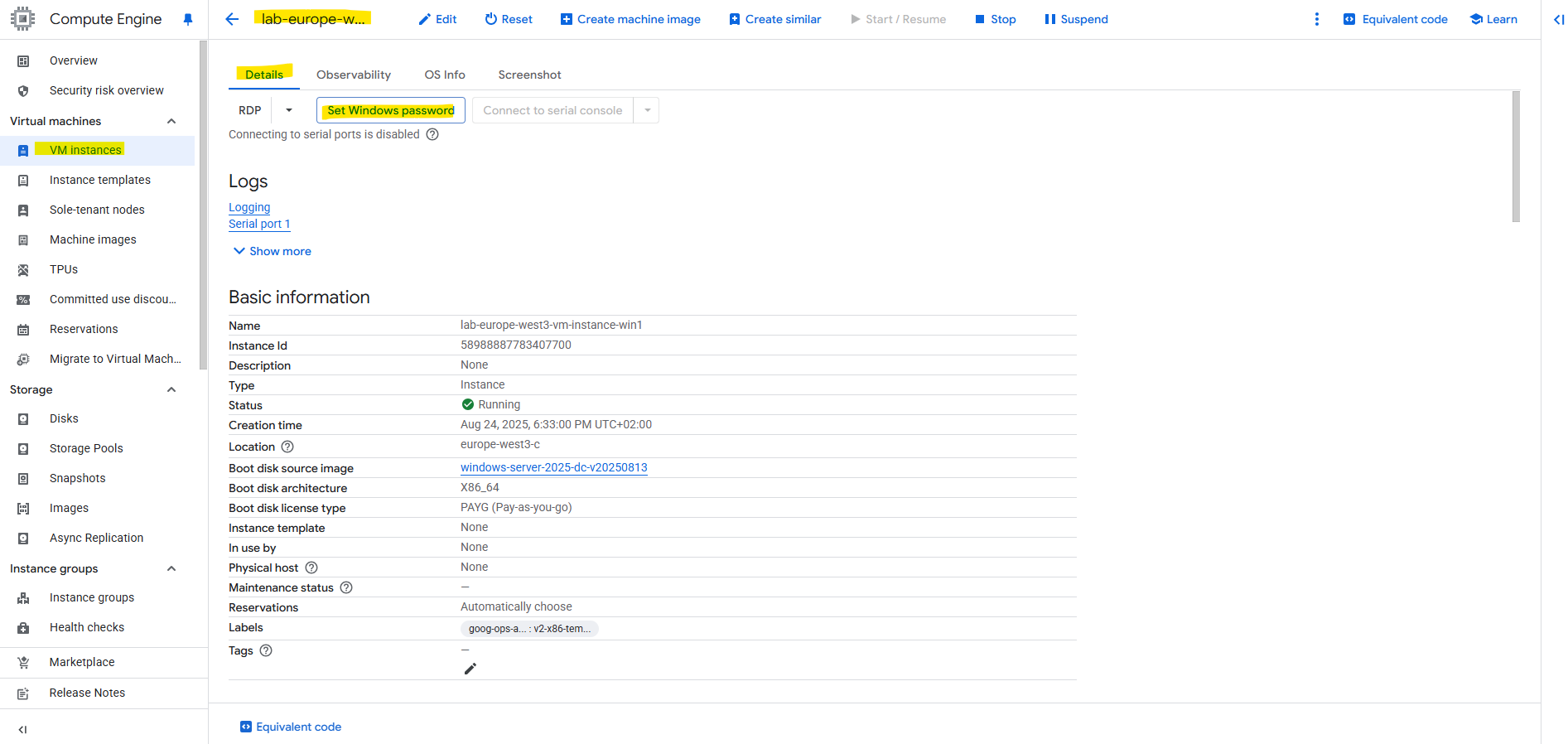This screenshot has height=744, width=1568.
Task: Click instance name lab-europe-west3-vm-instance-win1
Action: tap(552, 325)
